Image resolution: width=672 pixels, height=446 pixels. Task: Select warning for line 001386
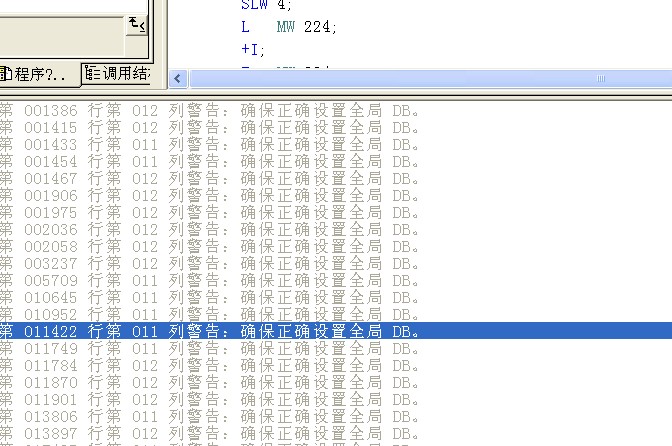pos(336,111)
